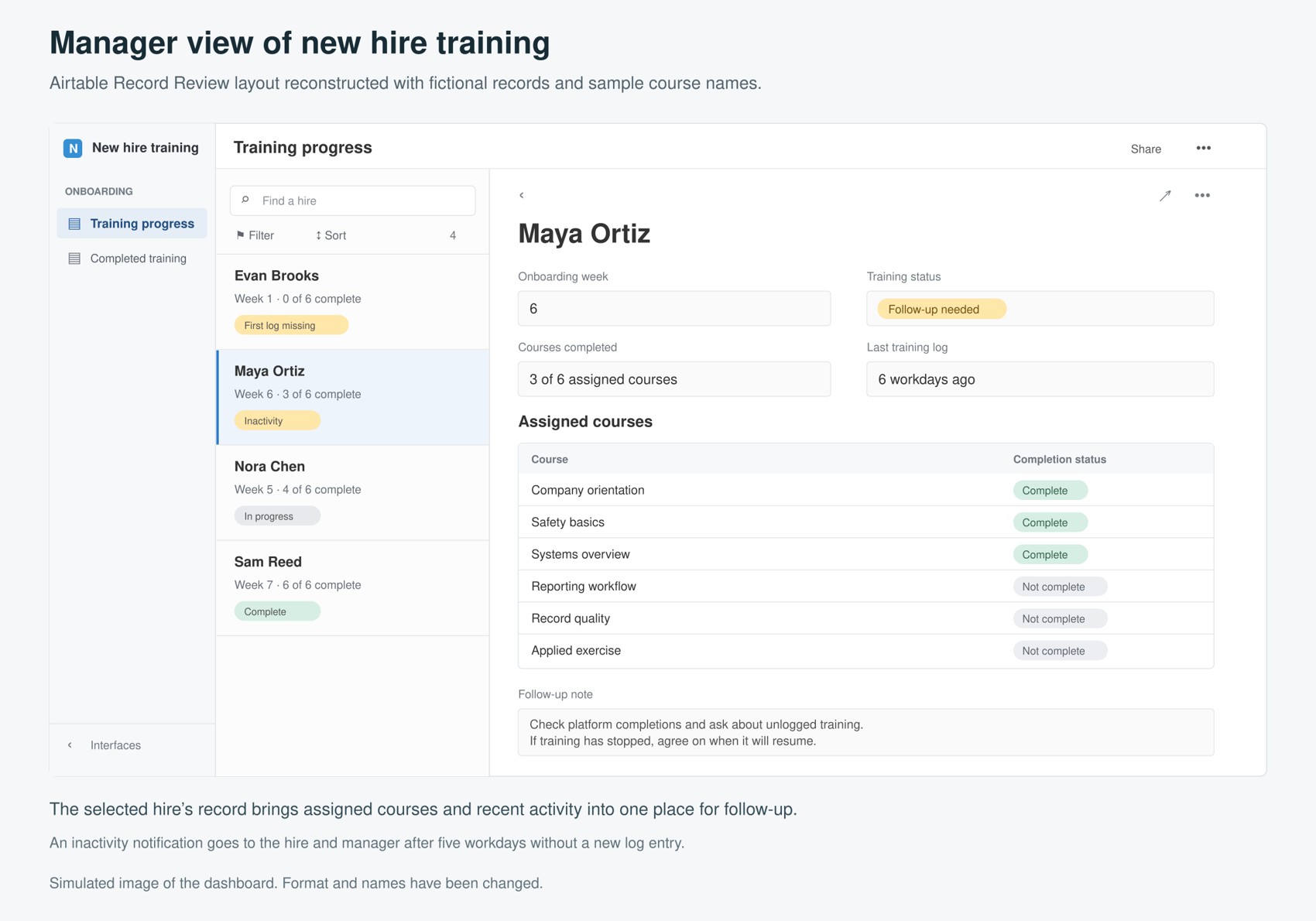Click Not complete status for Record quality
Viewport: 1316px width, 921px height.
coord(1060,619)
